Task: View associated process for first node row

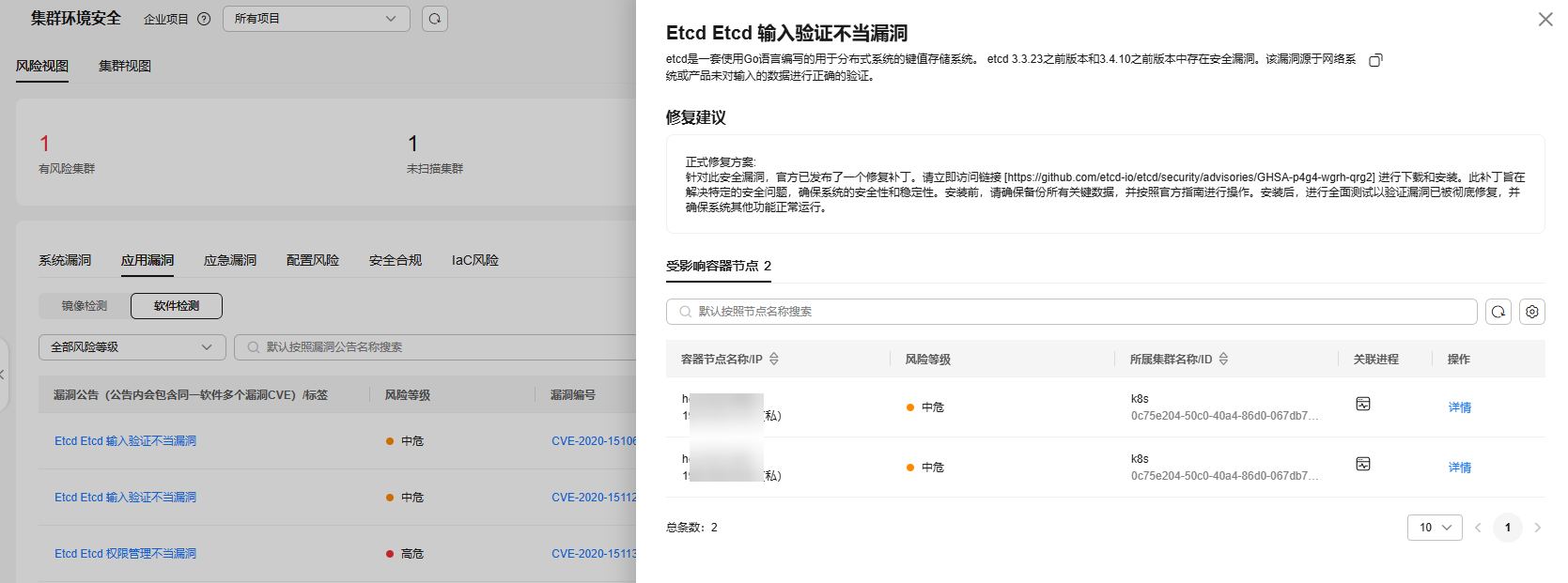Action: [1363, 404]
